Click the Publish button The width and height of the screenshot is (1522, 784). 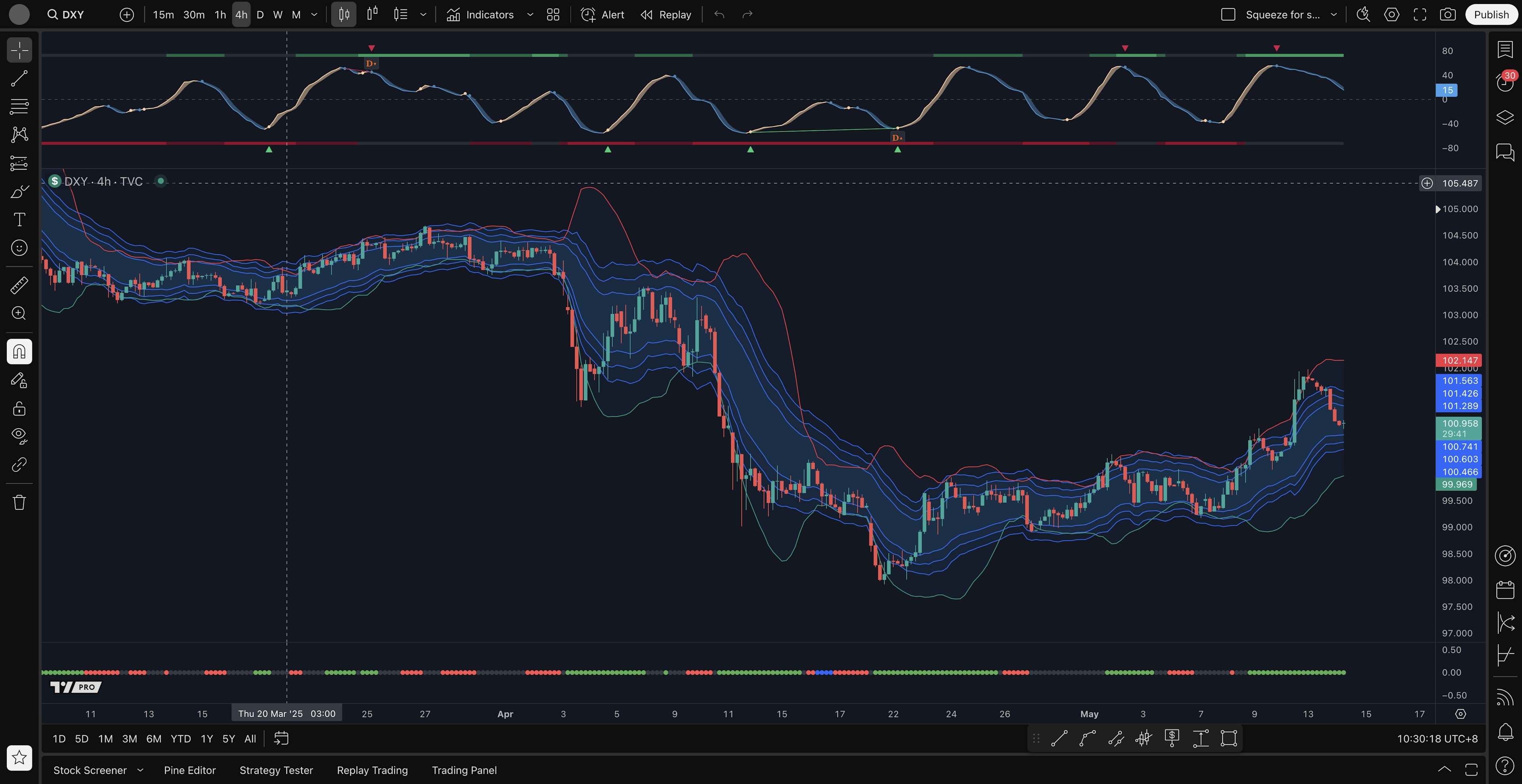pos(1491,15)
